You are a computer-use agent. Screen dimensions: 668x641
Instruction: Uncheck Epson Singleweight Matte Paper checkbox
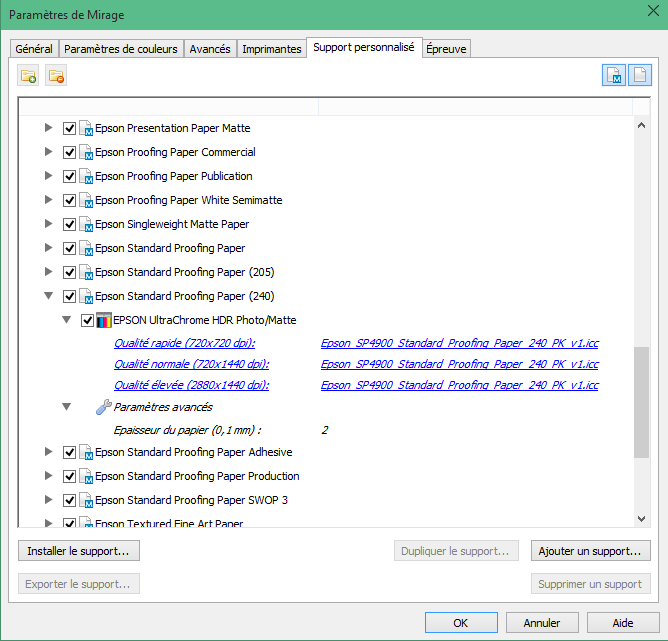[69, 224]
